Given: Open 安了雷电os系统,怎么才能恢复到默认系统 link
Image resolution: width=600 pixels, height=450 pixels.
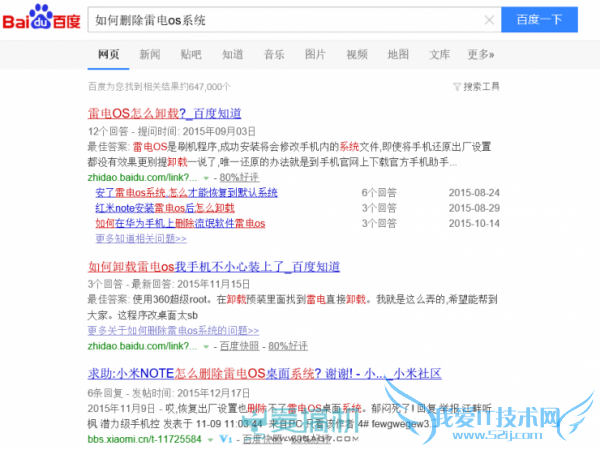Looking at the screenshot, I should click(186, 192).
